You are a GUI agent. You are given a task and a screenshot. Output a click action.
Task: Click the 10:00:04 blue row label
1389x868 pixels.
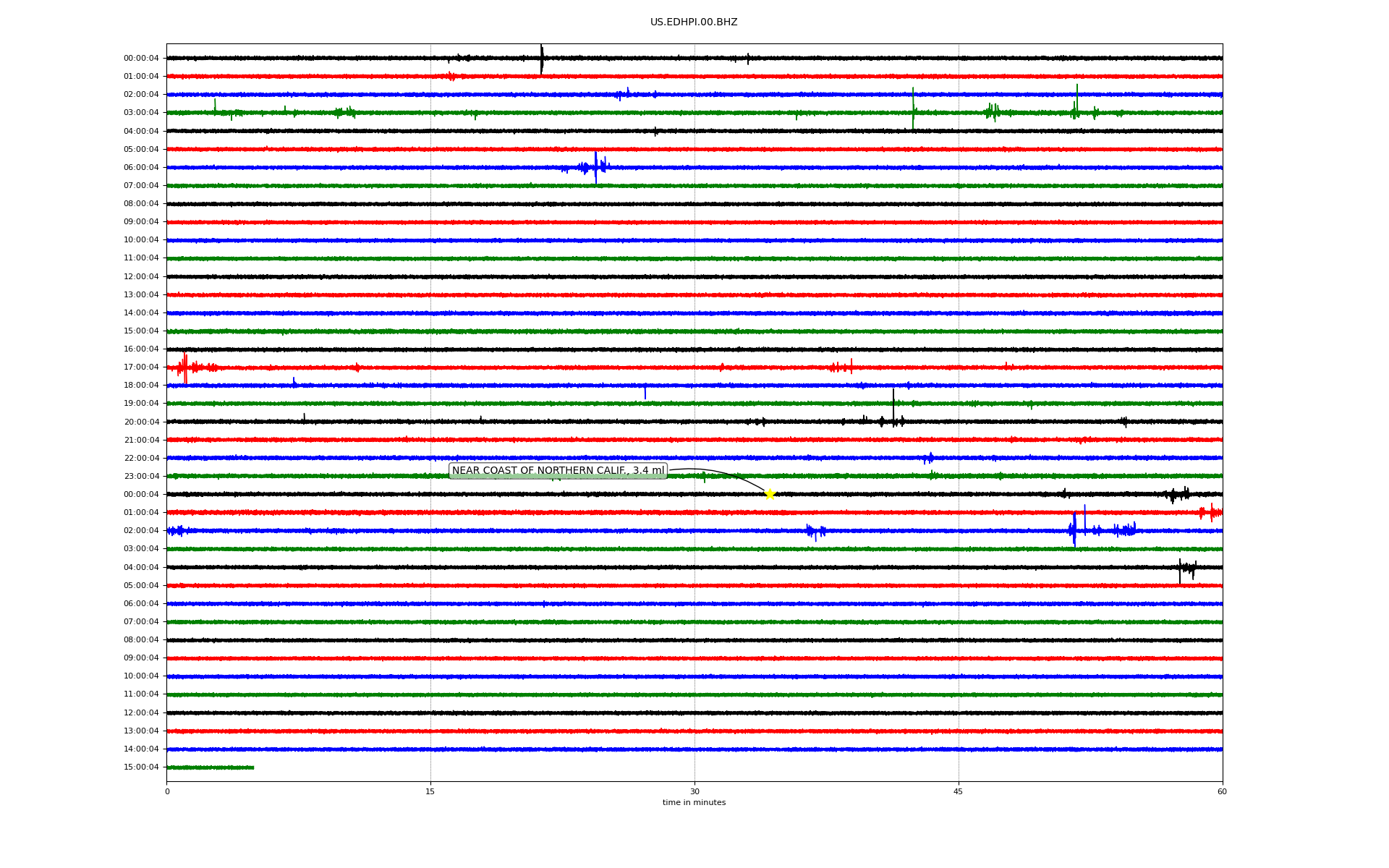(x=141, y=240)
